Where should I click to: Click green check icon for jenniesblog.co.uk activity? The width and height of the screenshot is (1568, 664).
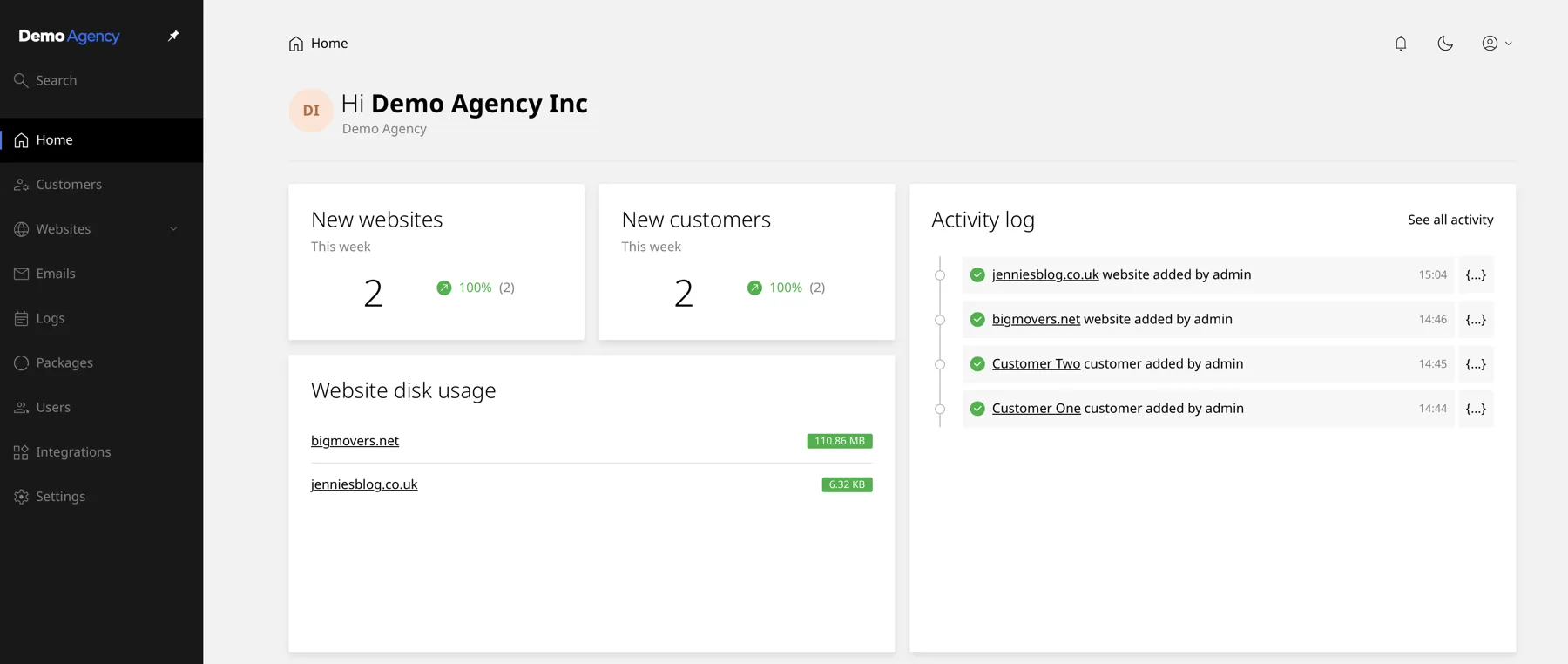click(977, 274)
